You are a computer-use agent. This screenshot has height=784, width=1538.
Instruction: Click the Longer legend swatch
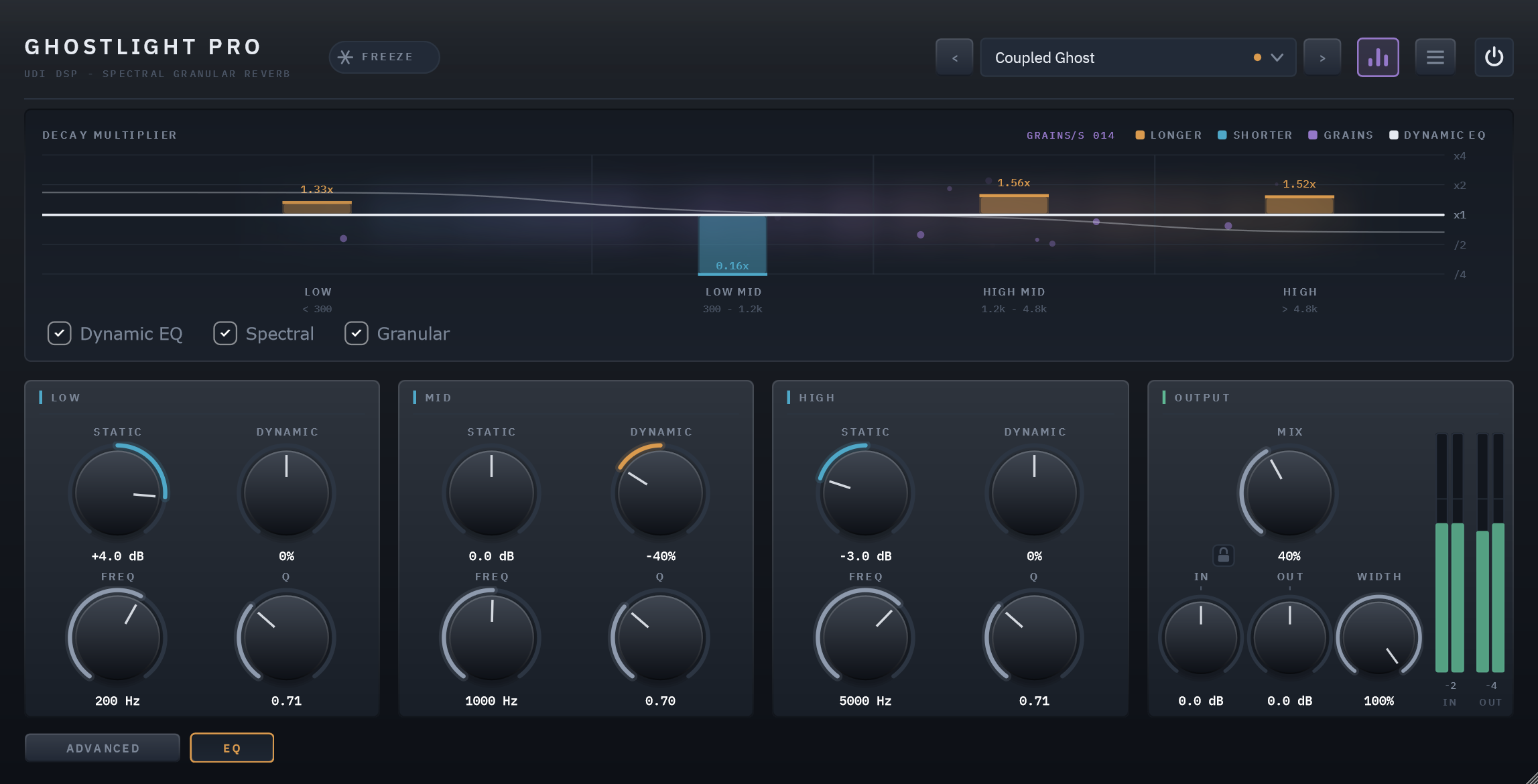1140,135
